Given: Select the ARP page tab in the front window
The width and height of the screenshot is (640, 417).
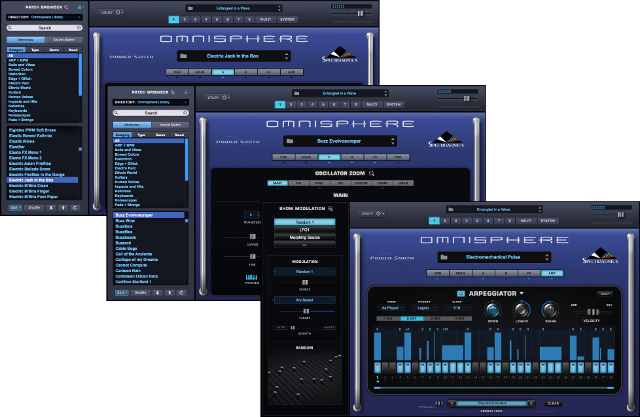Looking at the screenshot, I should click(552, 273).
